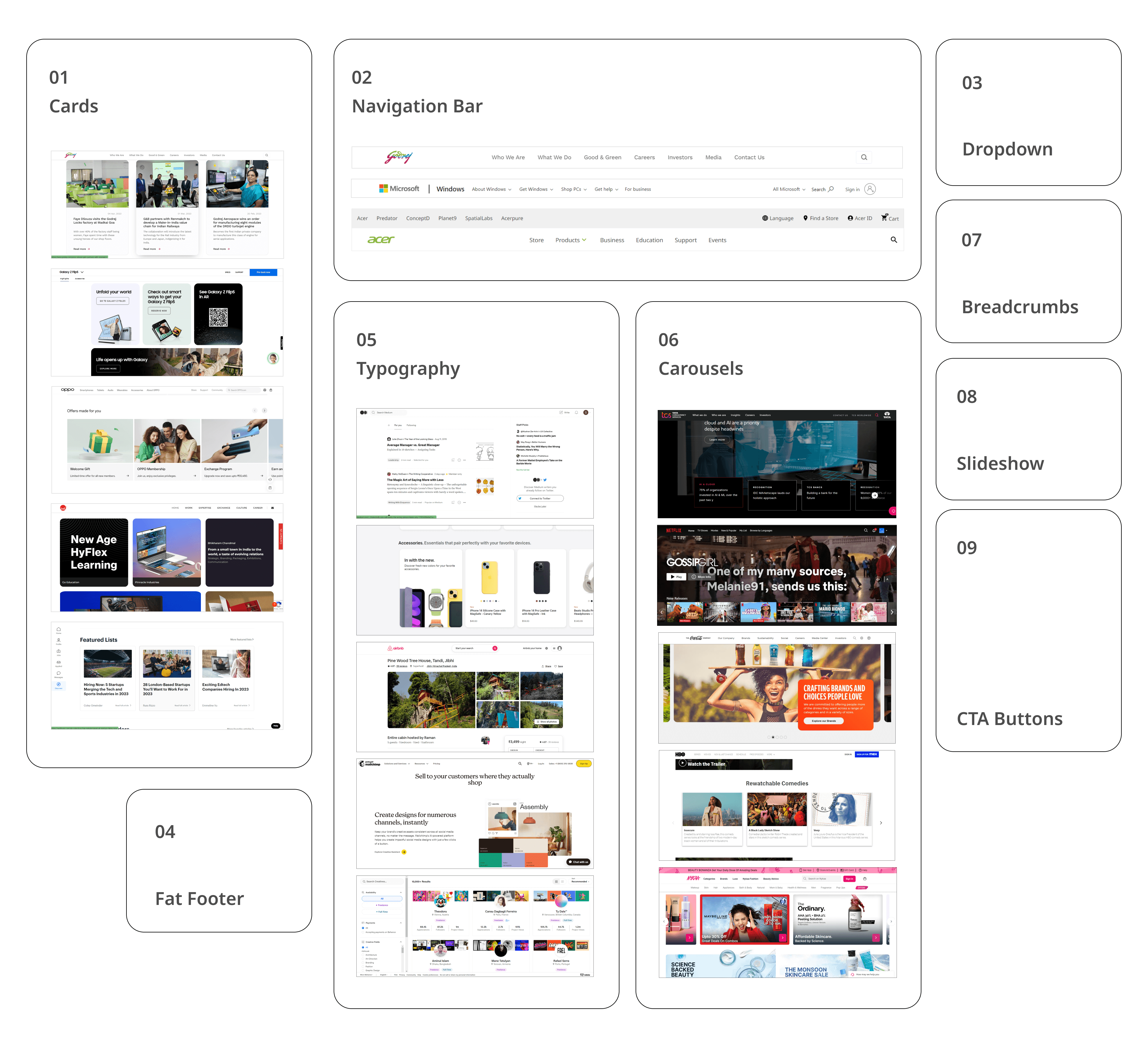This screenshot has width=1148, height=1046.
Task: Click the Find a Store pin icon
Action: pyautogui.click(x=805, y=218)
